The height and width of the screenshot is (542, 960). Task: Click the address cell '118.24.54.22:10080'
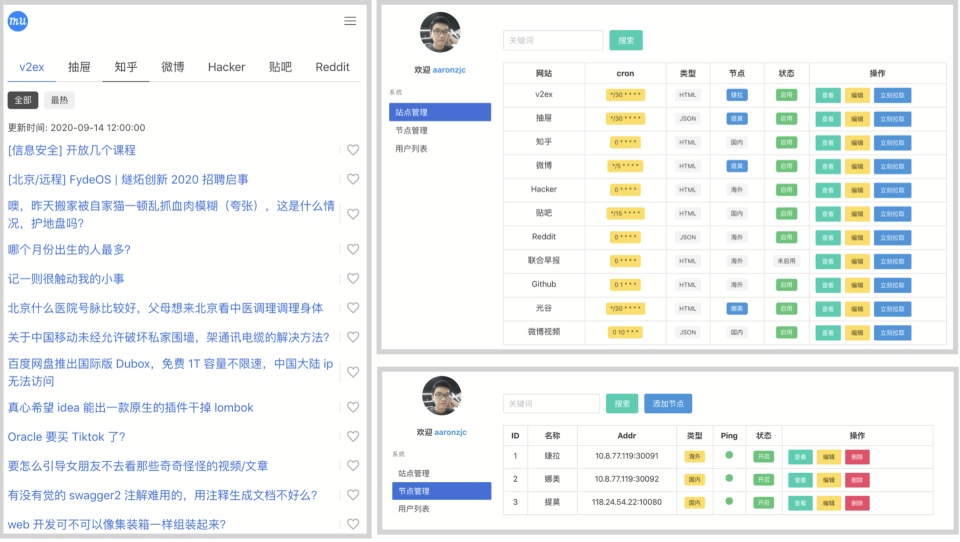(626, 502)
